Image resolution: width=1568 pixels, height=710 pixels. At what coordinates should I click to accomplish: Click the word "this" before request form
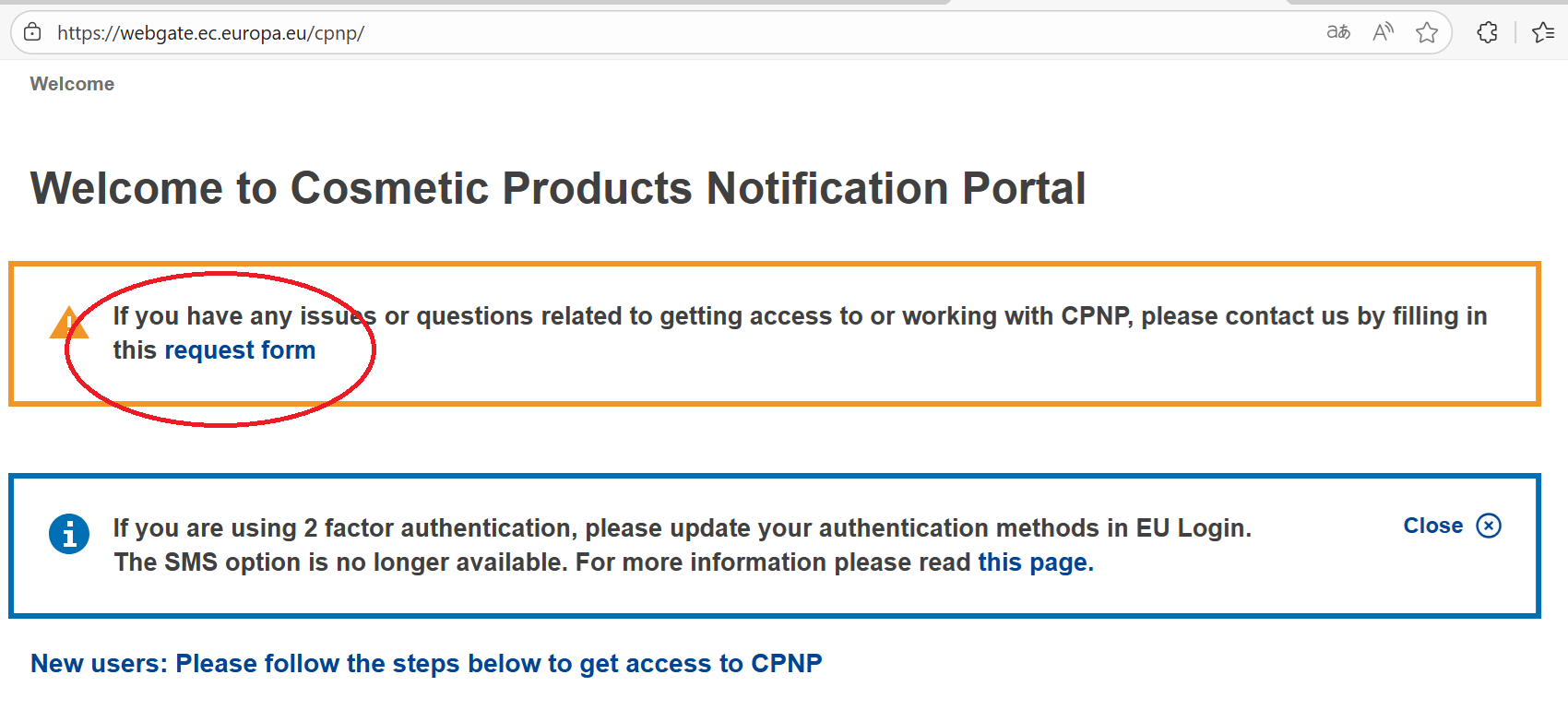pos(135,350)
